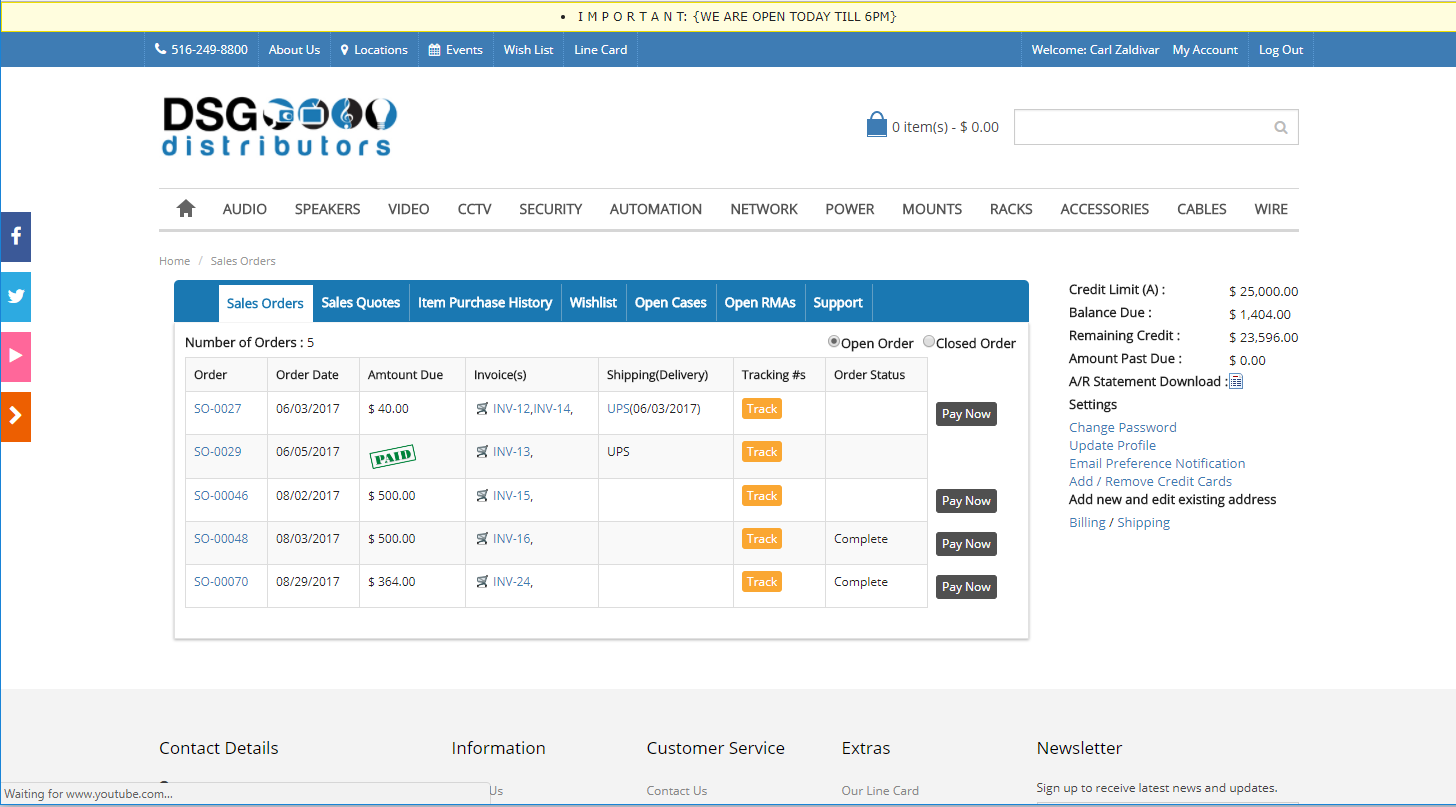Click the home icon in navigation bar
1456x807 pixels.
[x=185, y=209]
